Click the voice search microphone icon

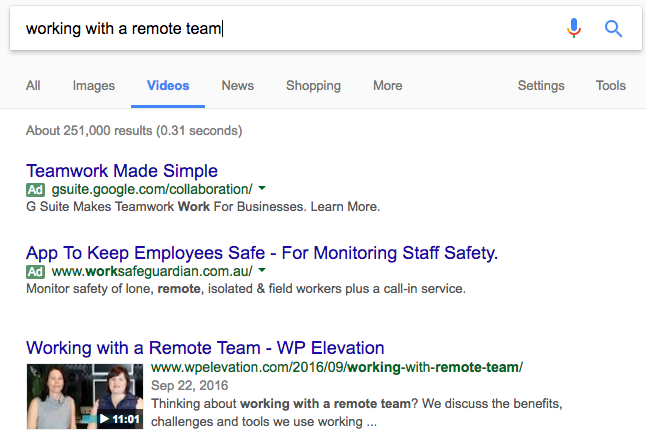pos(573,28)
